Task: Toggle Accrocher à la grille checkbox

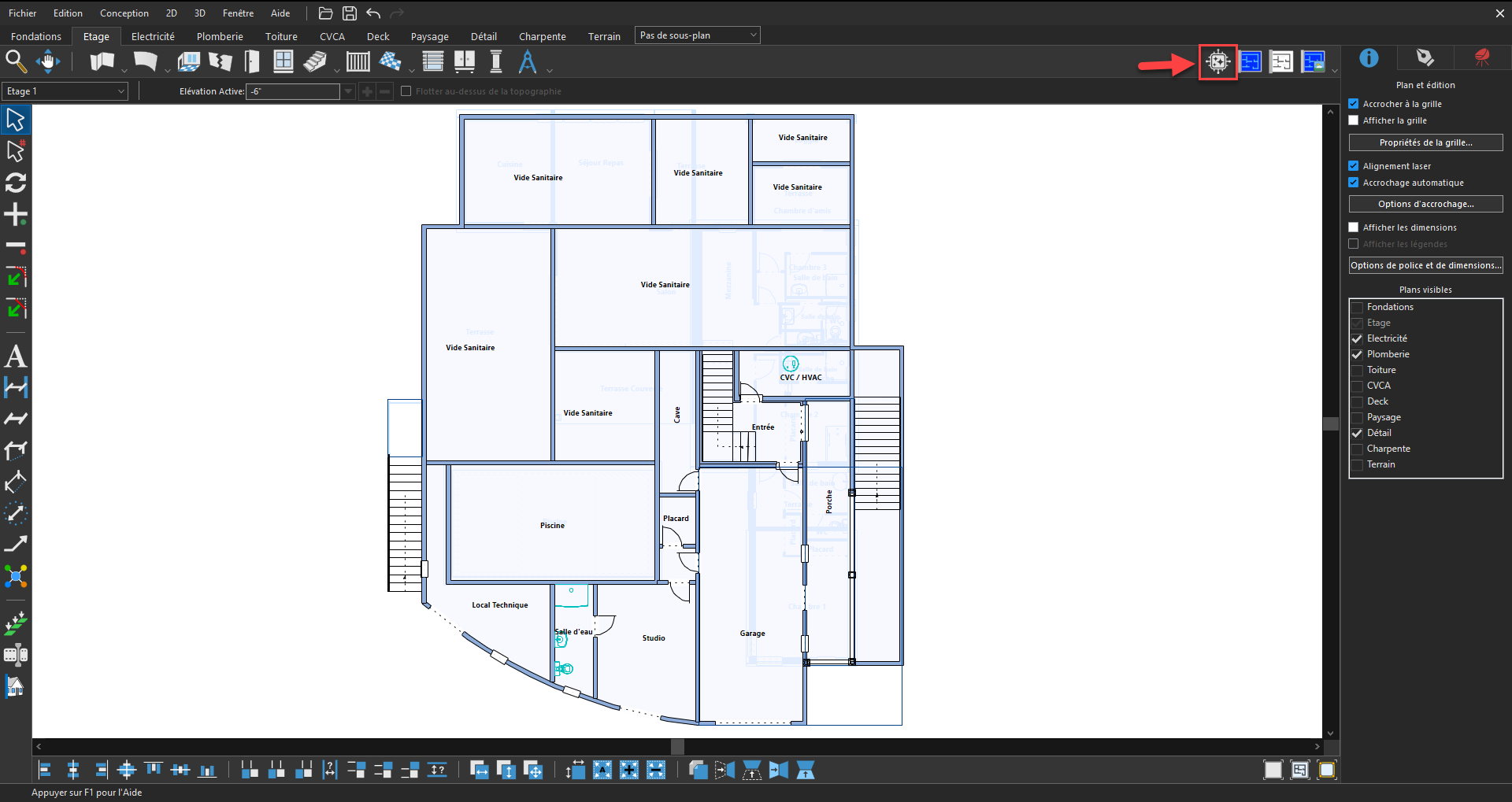Action: 1353,103
